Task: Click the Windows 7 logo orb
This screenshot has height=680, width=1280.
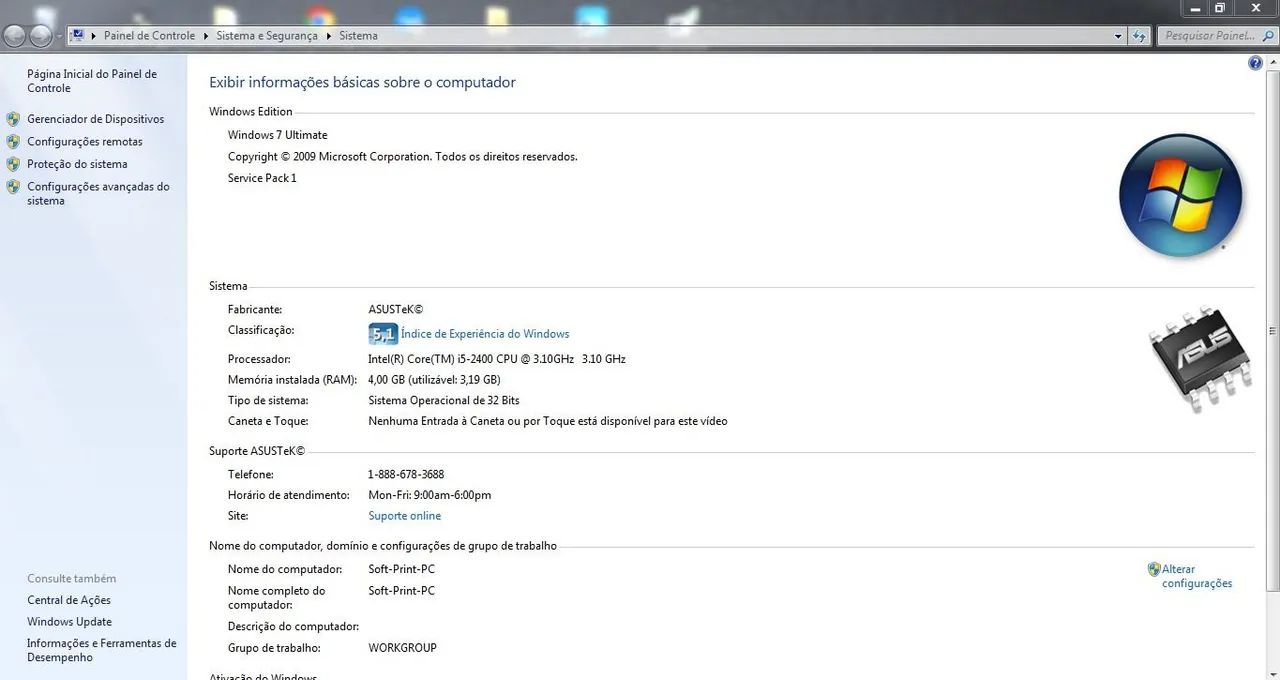Action: click(1181, 196)
